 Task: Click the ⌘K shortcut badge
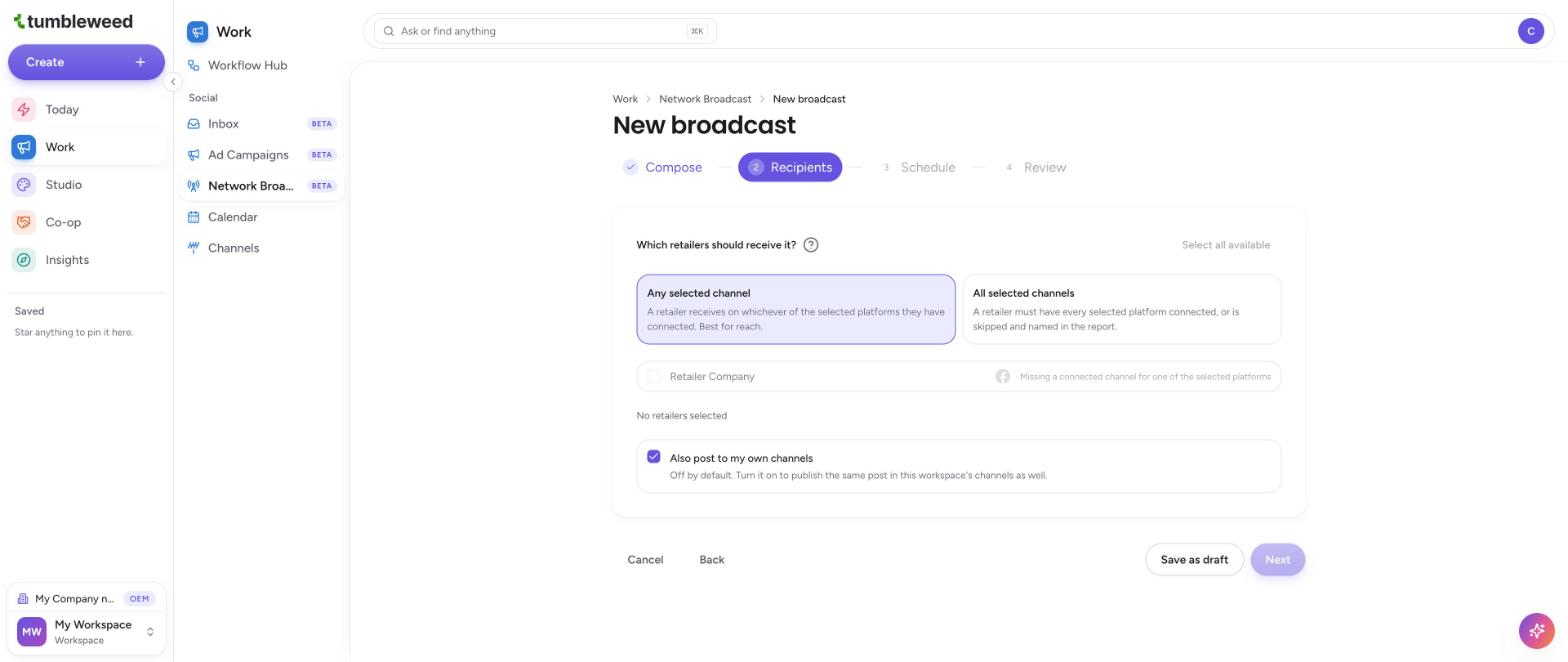click(697, 31)
